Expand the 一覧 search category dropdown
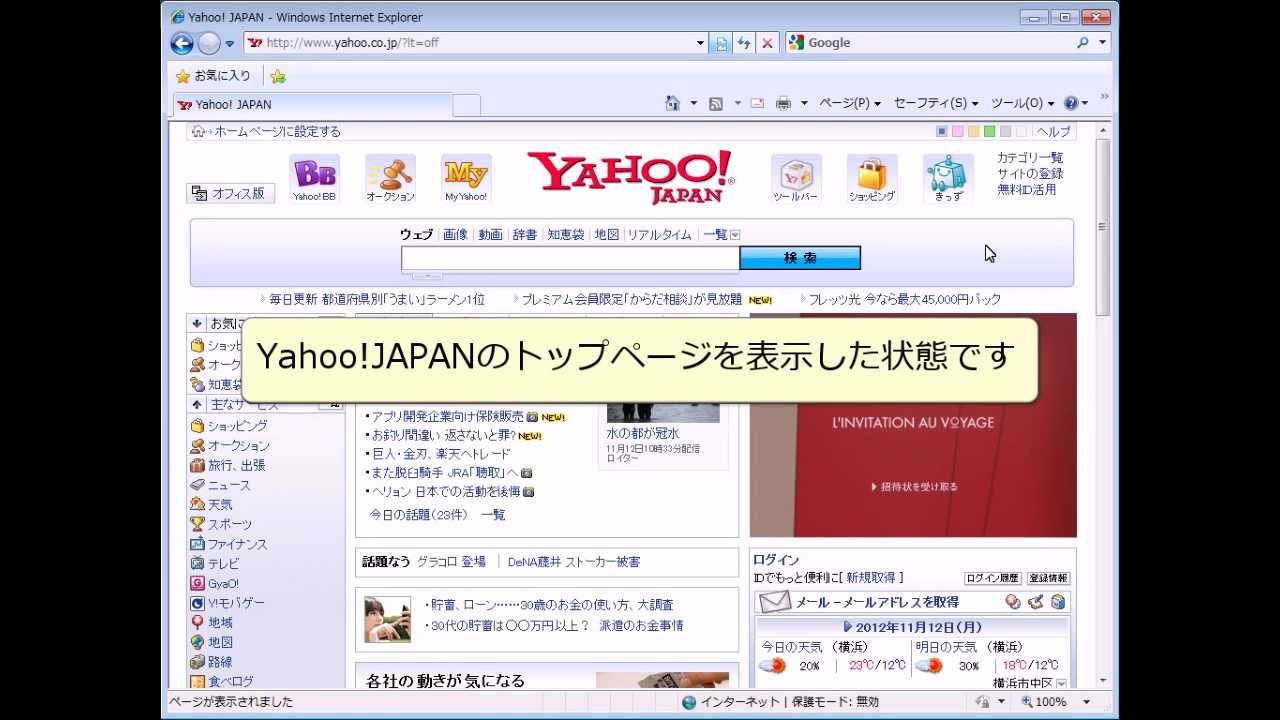The width and height of the screenshot is (1280, 720). tap(735, 235)
